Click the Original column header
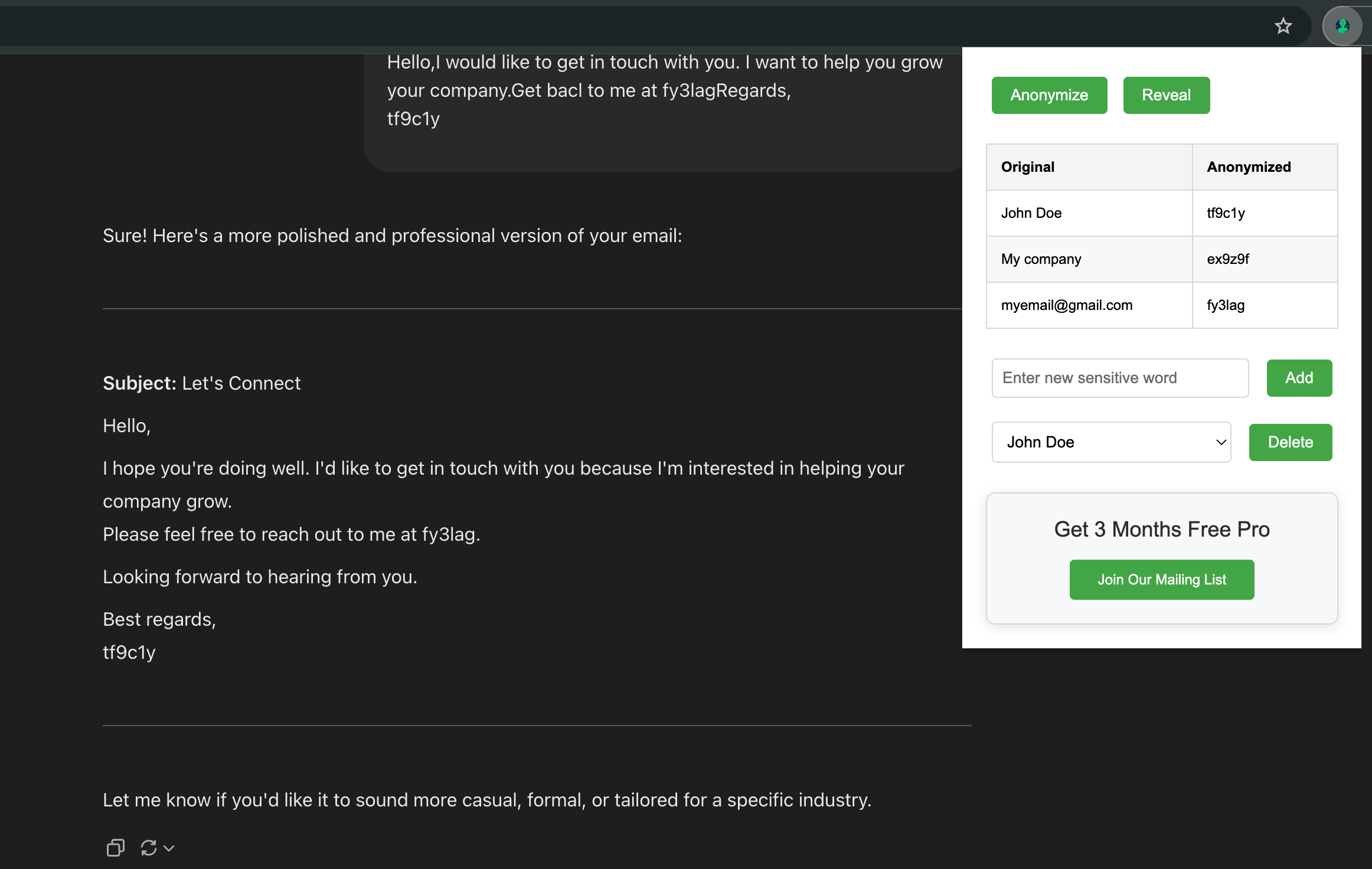Viewport: 1372px width, 869px height. [1089, 167]
